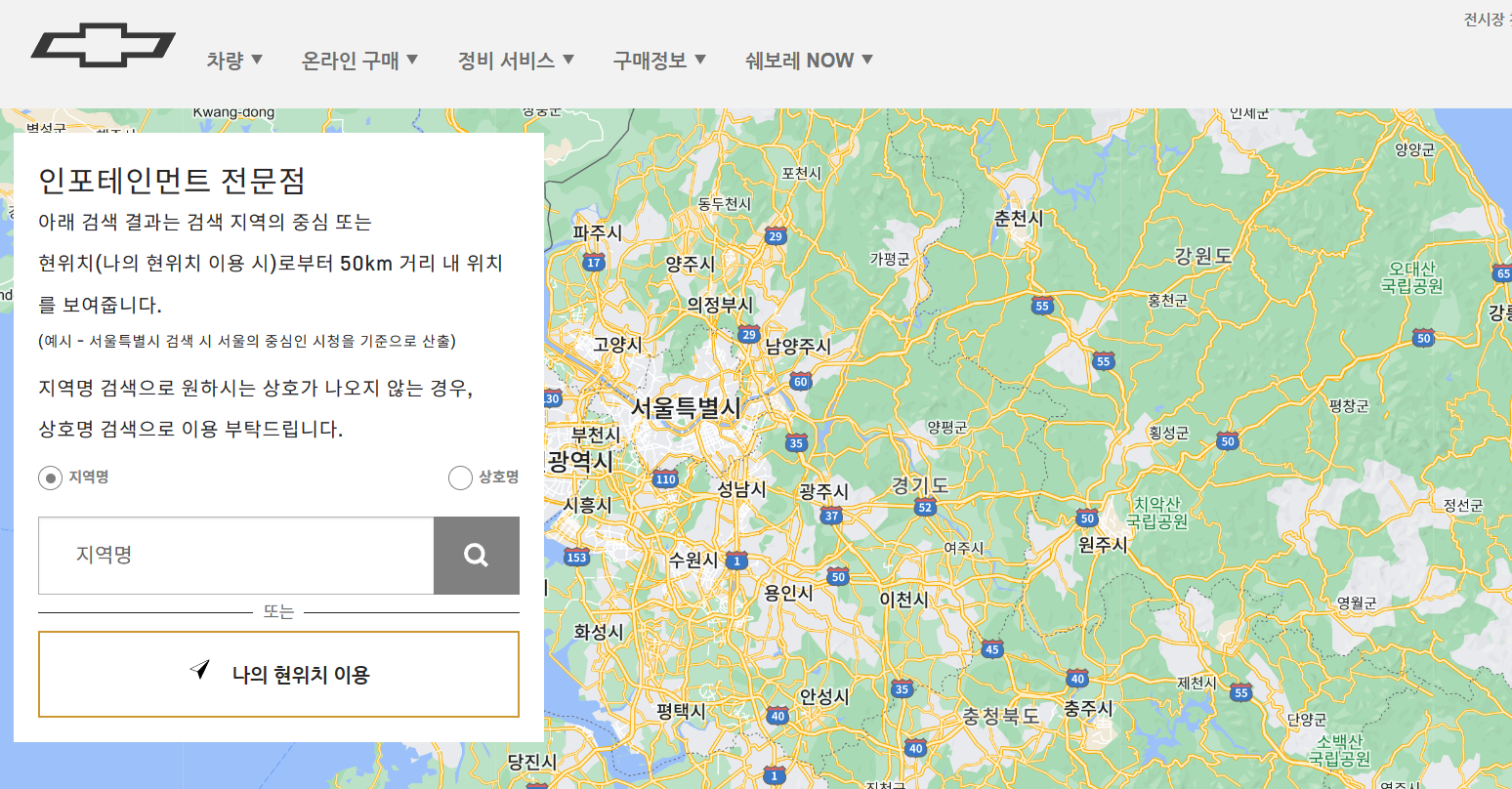Click the route 110 shield near 서울특별시

click(665, 479)
